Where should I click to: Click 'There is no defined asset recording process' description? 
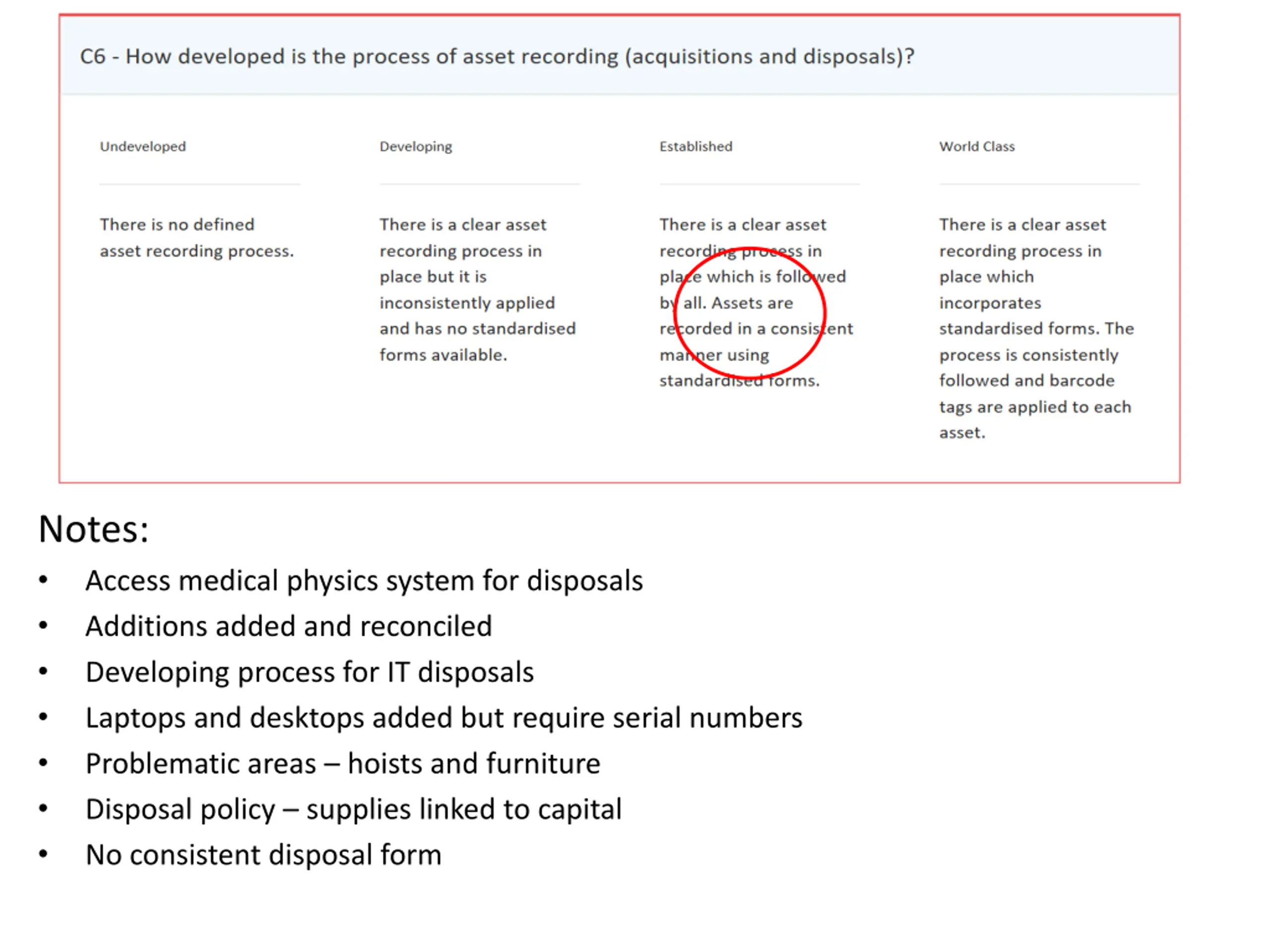tap(197, 238)
